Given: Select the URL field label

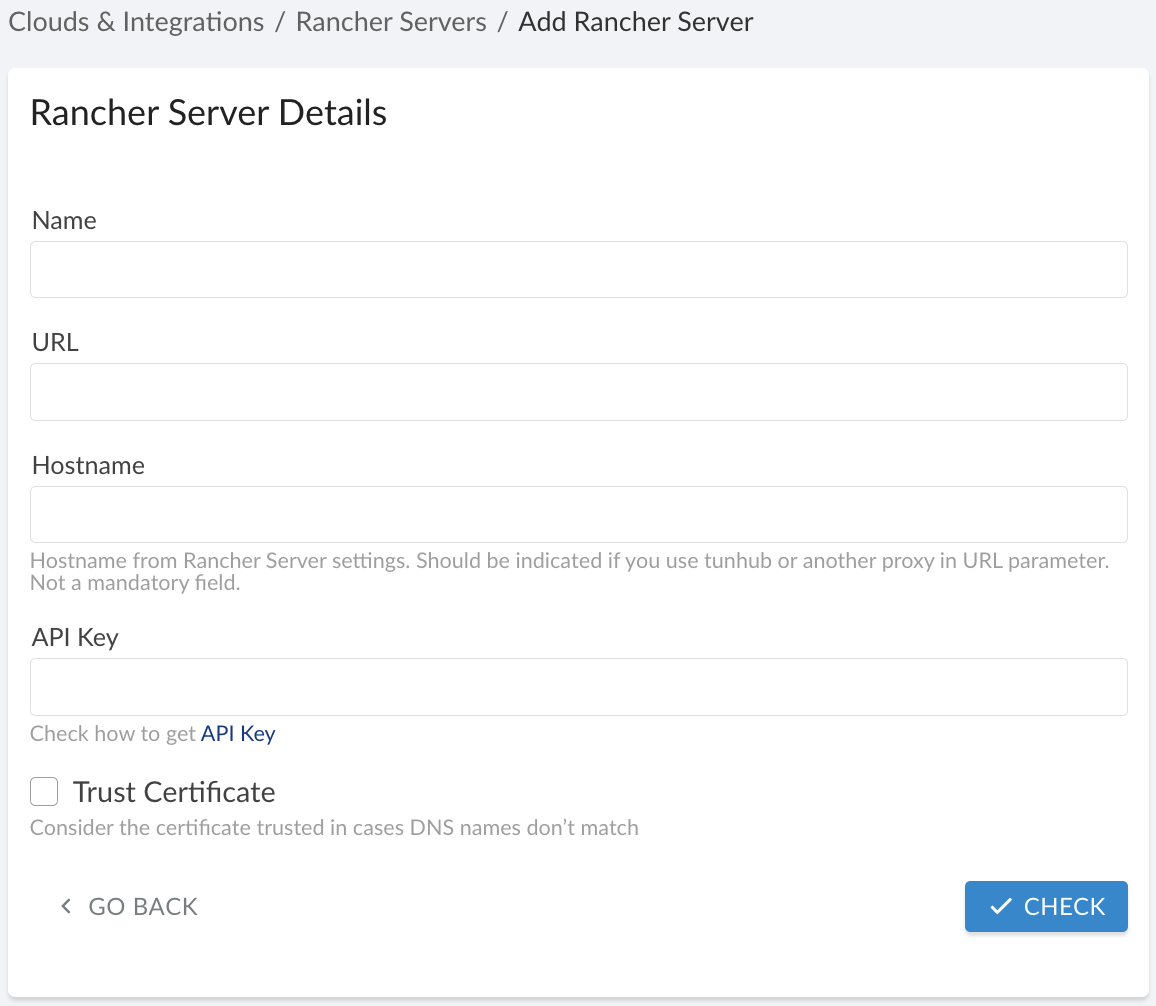Looking at the screenshot, I should coord(54,342).
